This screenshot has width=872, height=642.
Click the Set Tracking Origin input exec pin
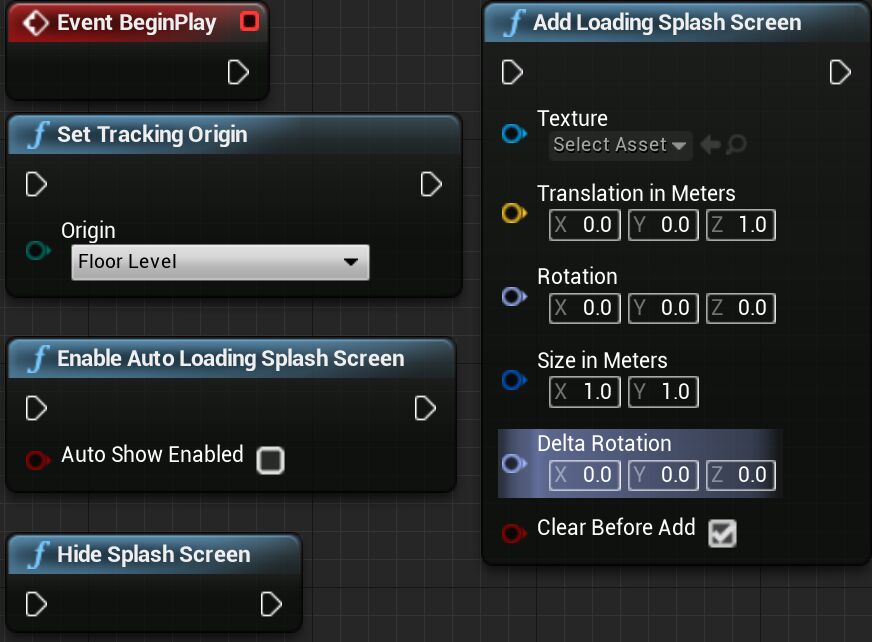[36, 184]
